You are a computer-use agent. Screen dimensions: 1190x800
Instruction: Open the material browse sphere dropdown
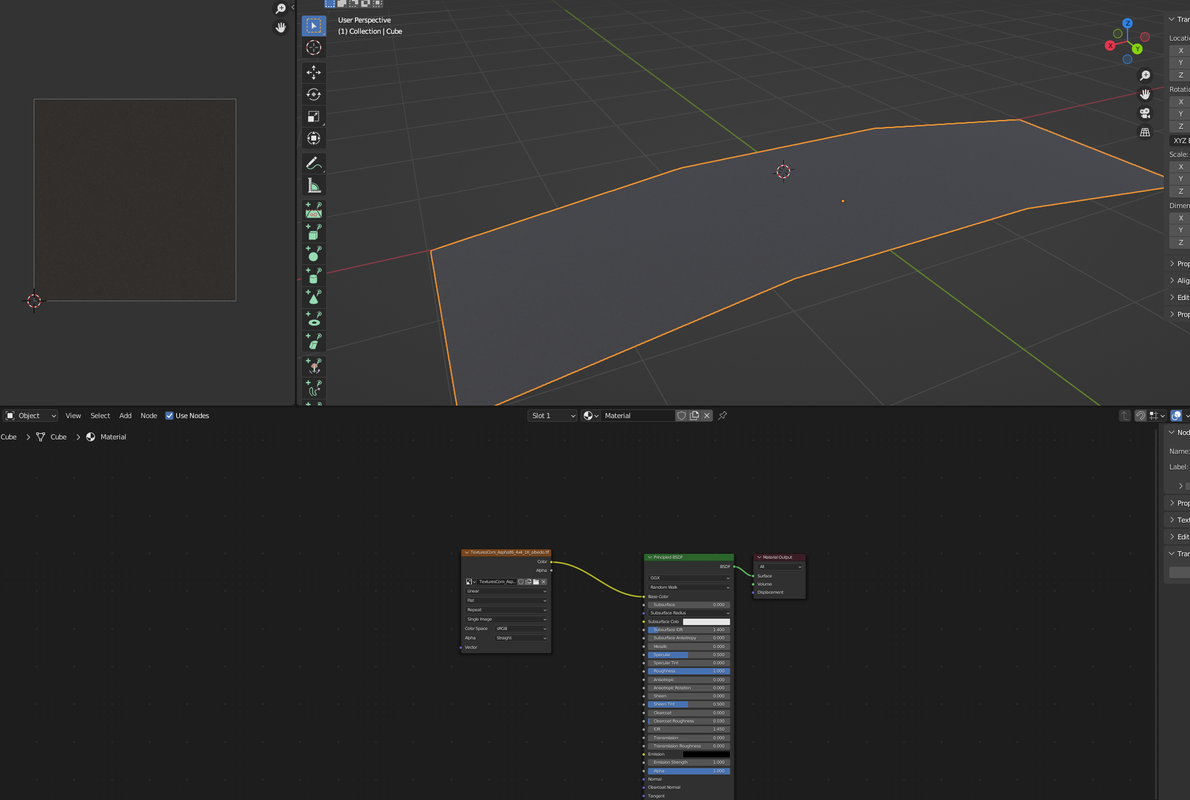pos(590,415)
